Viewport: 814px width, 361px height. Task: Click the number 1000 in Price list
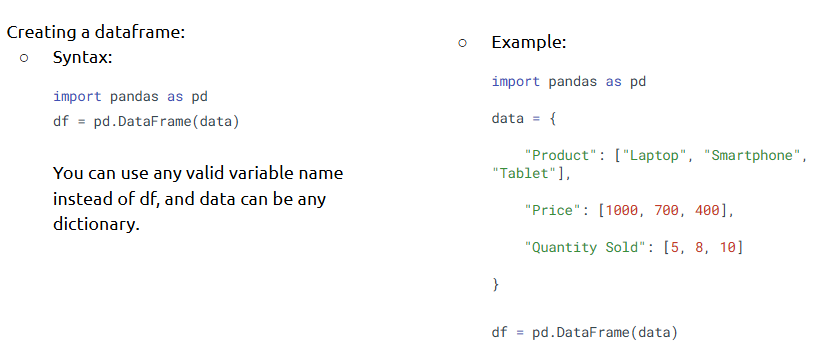click(x=622, y=210)
